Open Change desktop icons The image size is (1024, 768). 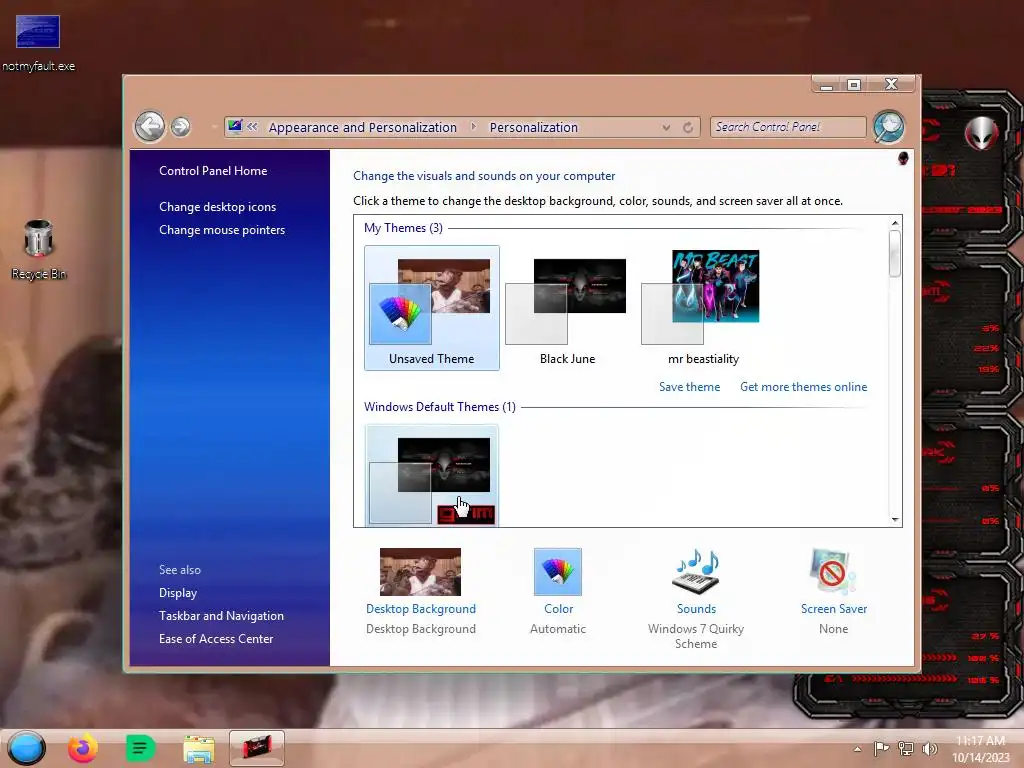[x=217, y=206]
